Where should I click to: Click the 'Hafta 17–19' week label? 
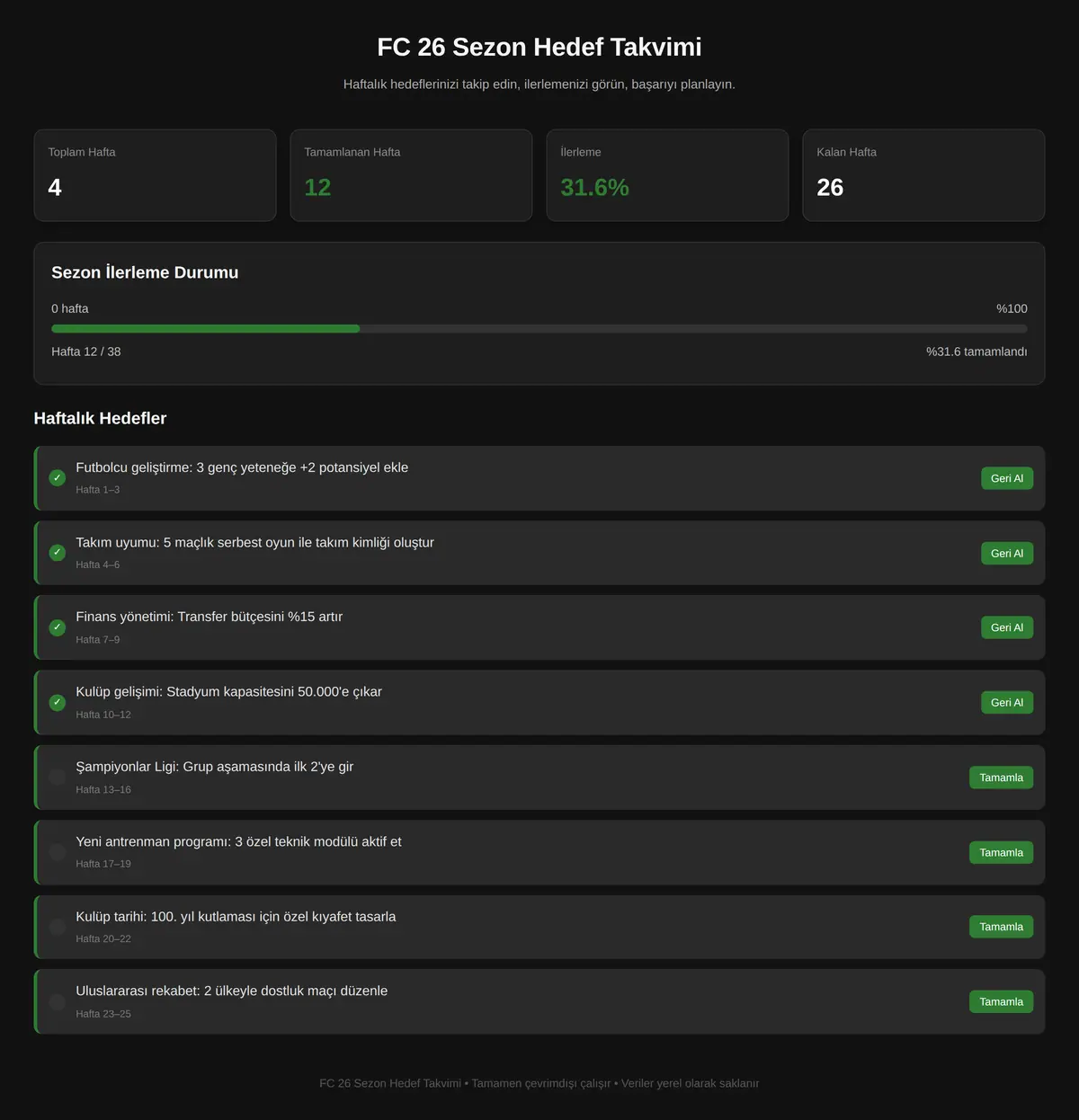103,864
